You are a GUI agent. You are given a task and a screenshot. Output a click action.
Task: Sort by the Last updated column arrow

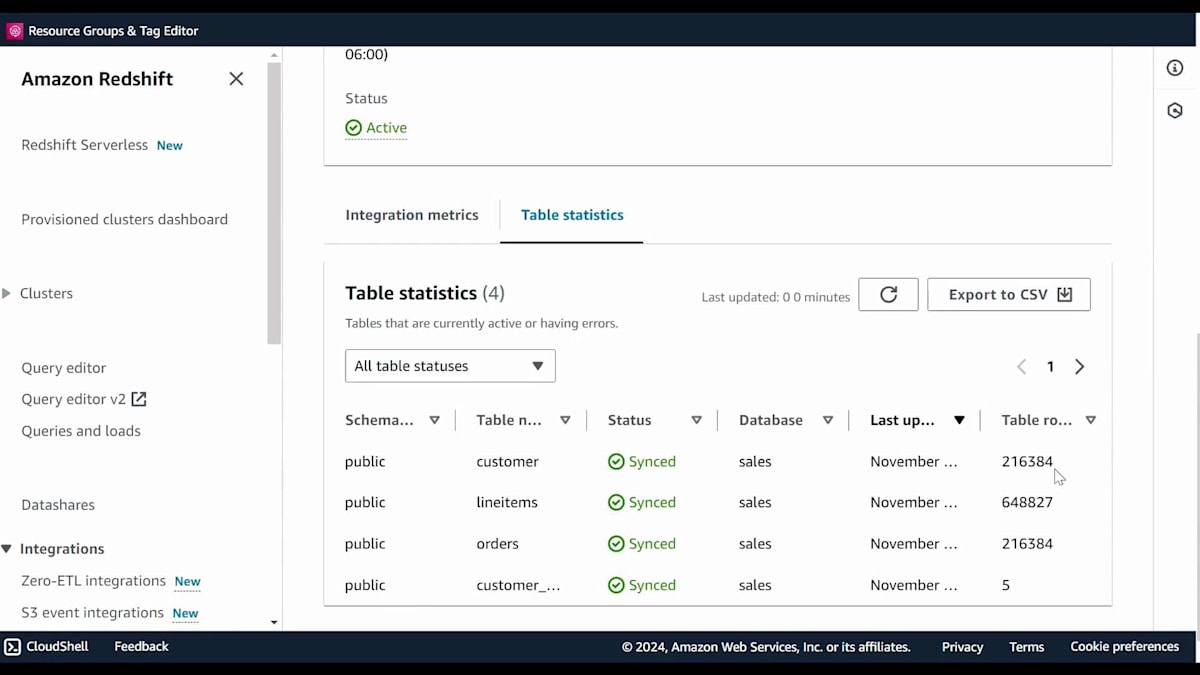[959, 420]
